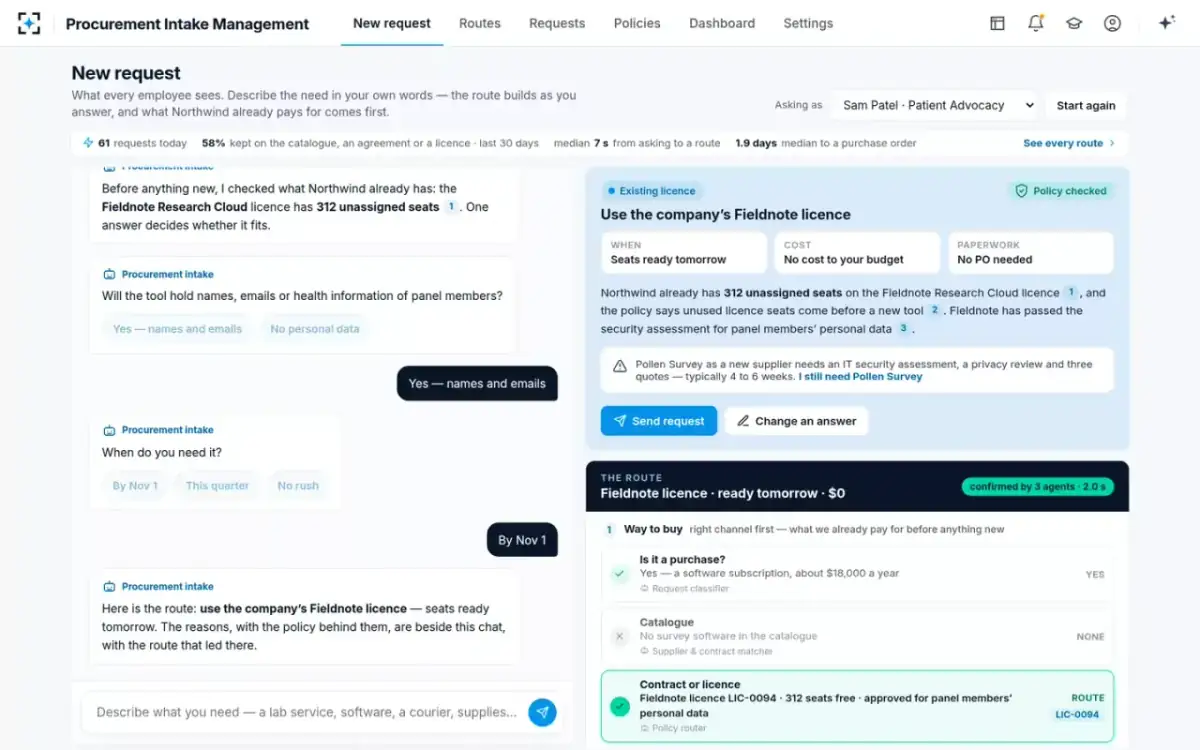Open the layout panel icon
The image size is (1200, 750).
[997, 23]
